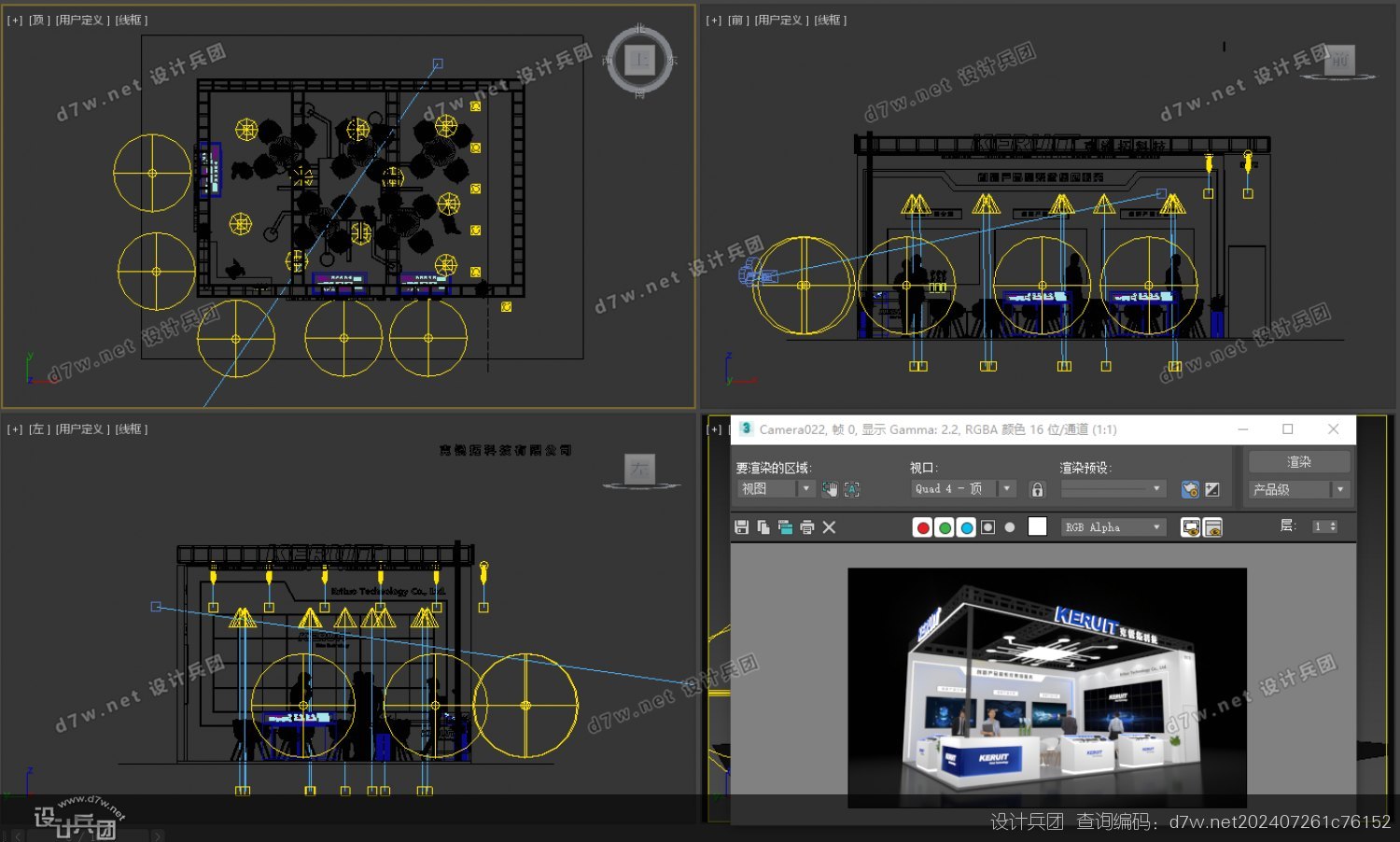
Task: Clone the rendered frame window
Action: coord(785,527)
